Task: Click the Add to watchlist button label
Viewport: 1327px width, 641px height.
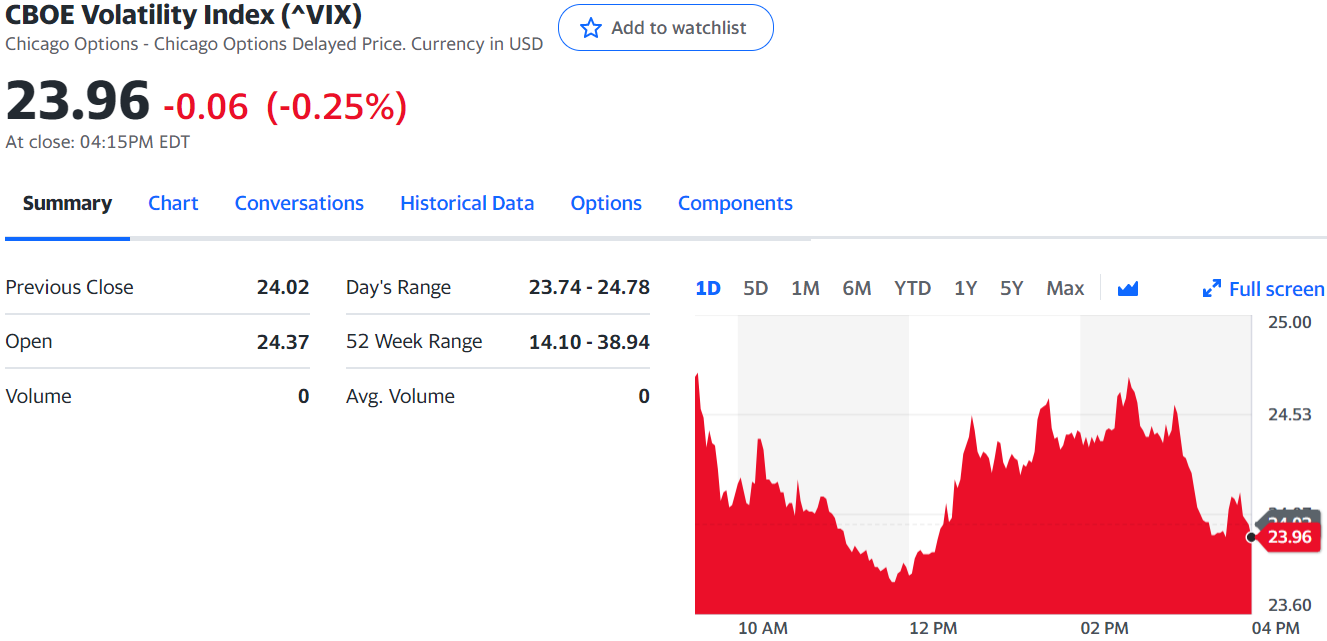Action: (x=679, y=28)
